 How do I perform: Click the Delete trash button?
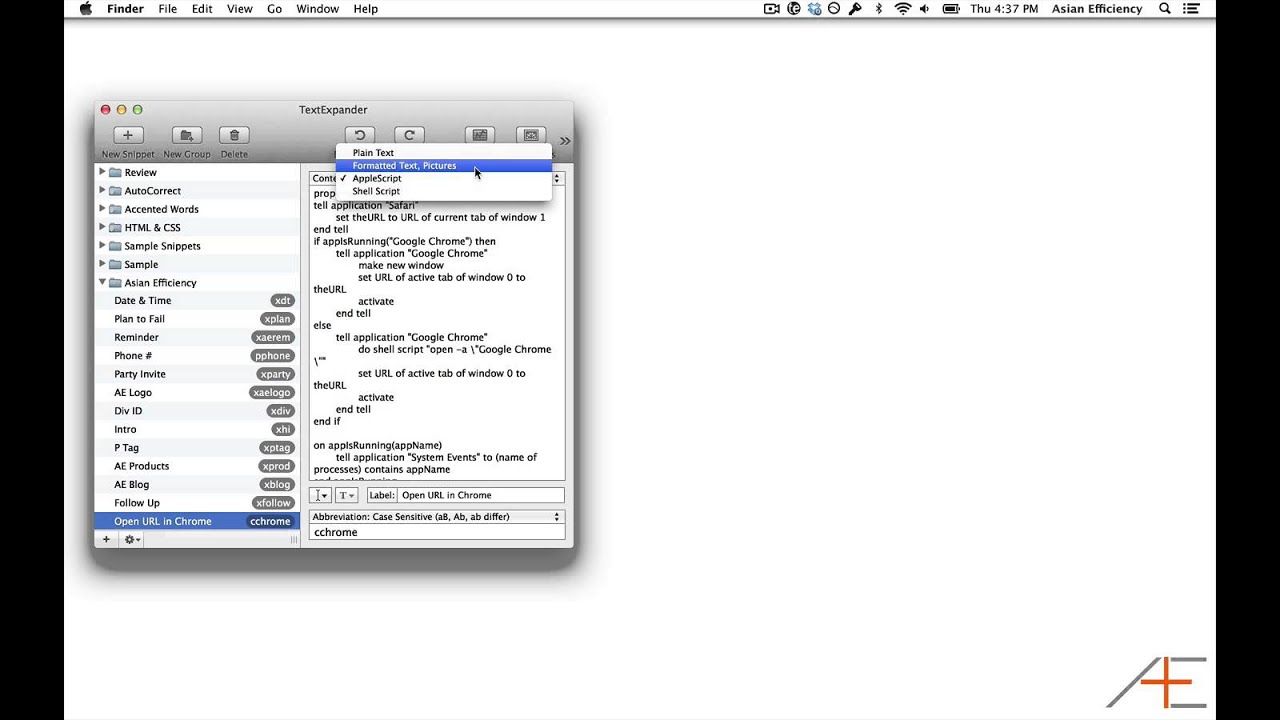tap(234, 135)
